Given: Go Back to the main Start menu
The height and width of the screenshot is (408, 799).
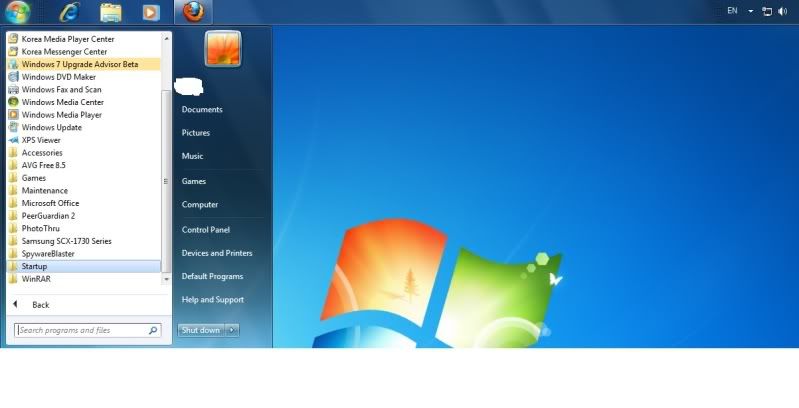Looking at the screenshot, I should pos(40,305).
